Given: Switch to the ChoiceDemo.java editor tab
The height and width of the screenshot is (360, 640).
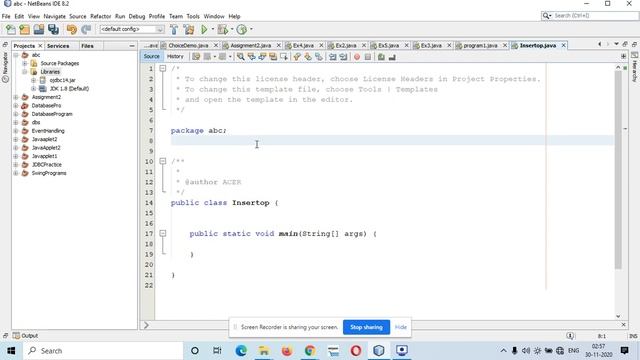Looking at the screenshot, I should [x=188, y=45].
